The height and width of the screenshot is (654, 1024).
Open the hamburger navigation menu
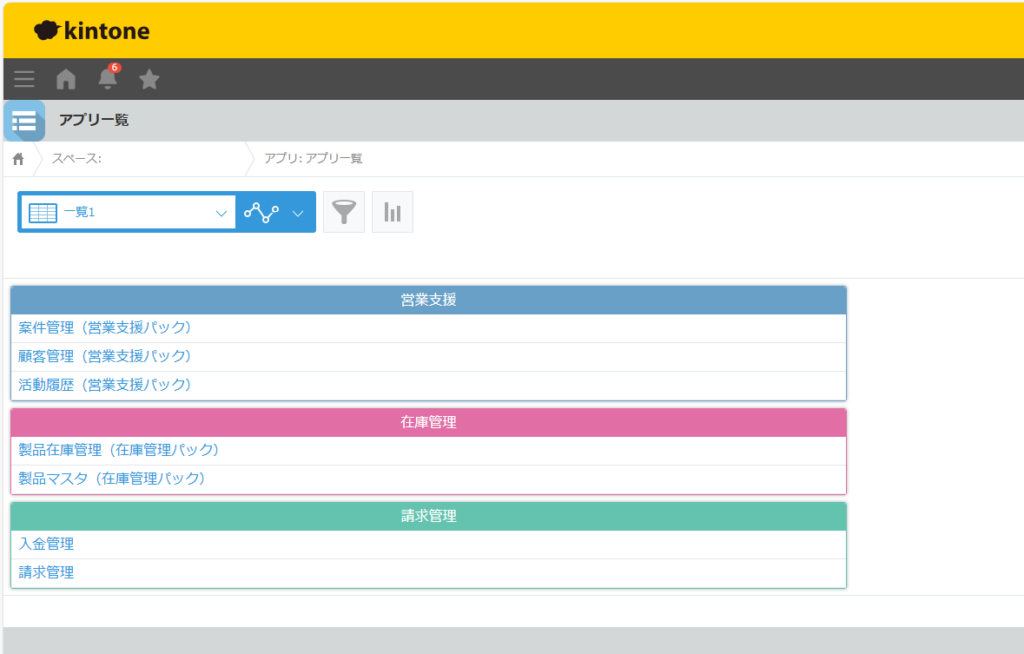pos(24,79)
